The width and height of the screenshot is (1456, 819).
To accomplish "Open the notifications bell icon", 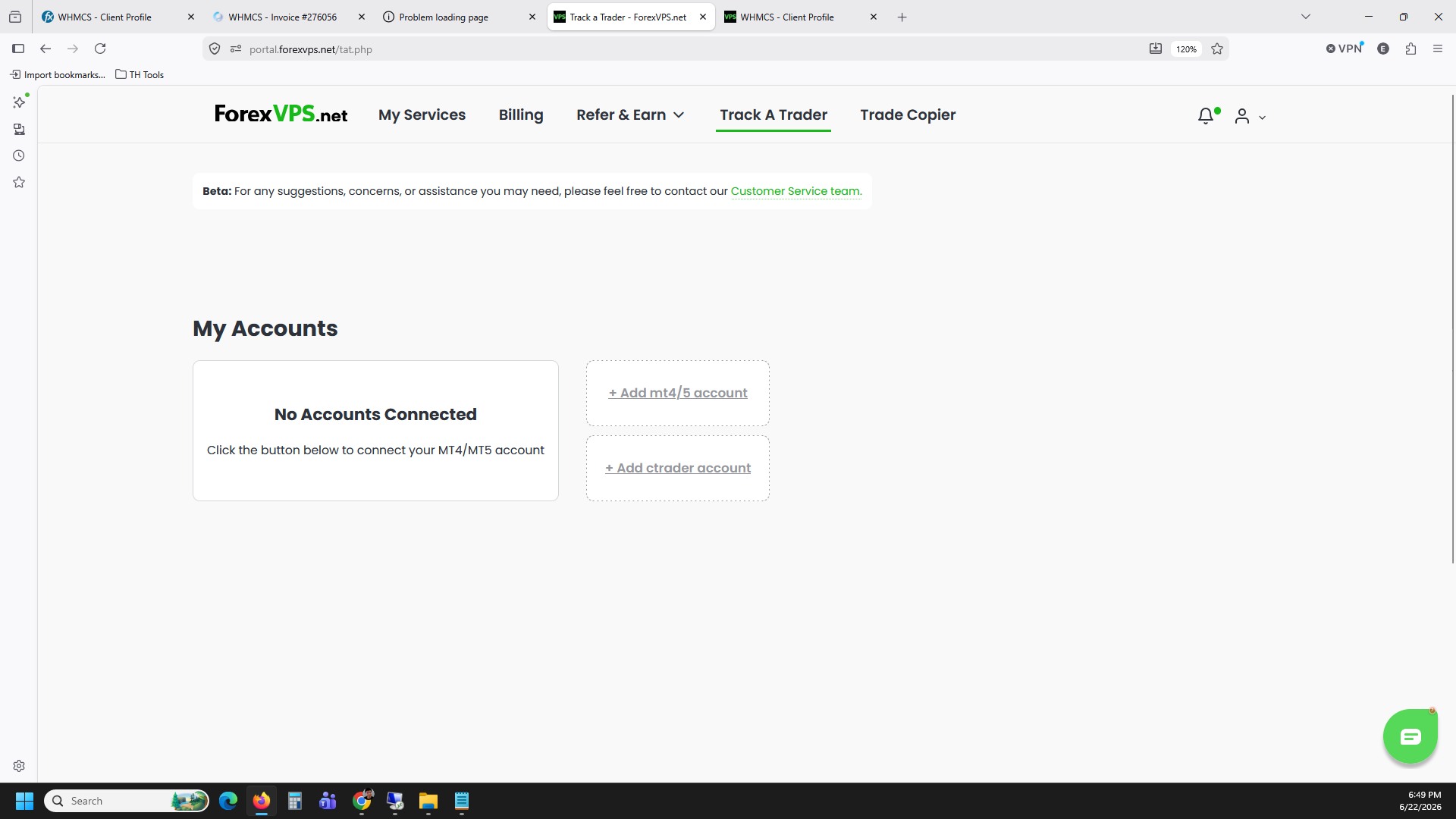I will pyautogui.click(x=1206, y=116).
